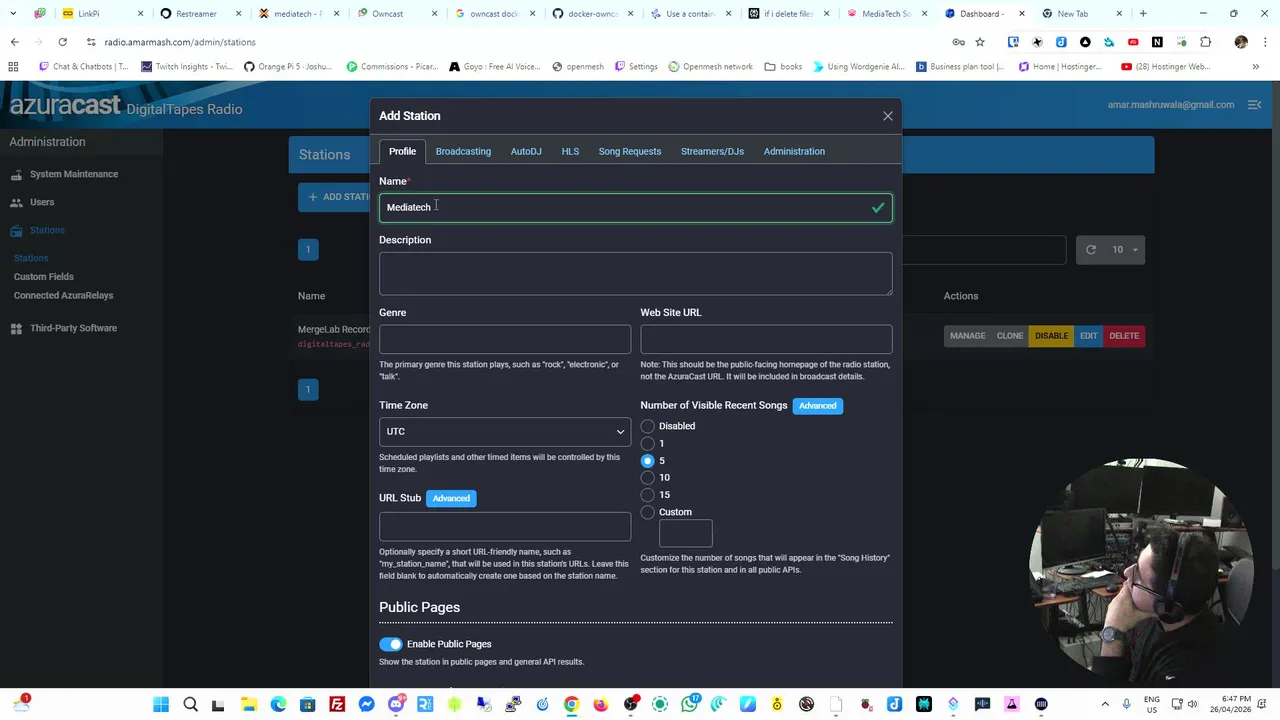
Task: Reload the browser page
Action: [62, 42]
